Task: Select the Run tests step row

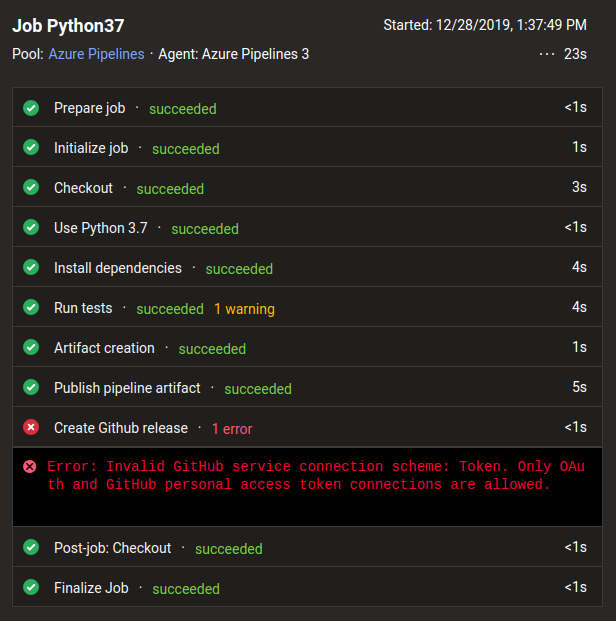Action: click(307, 307)
